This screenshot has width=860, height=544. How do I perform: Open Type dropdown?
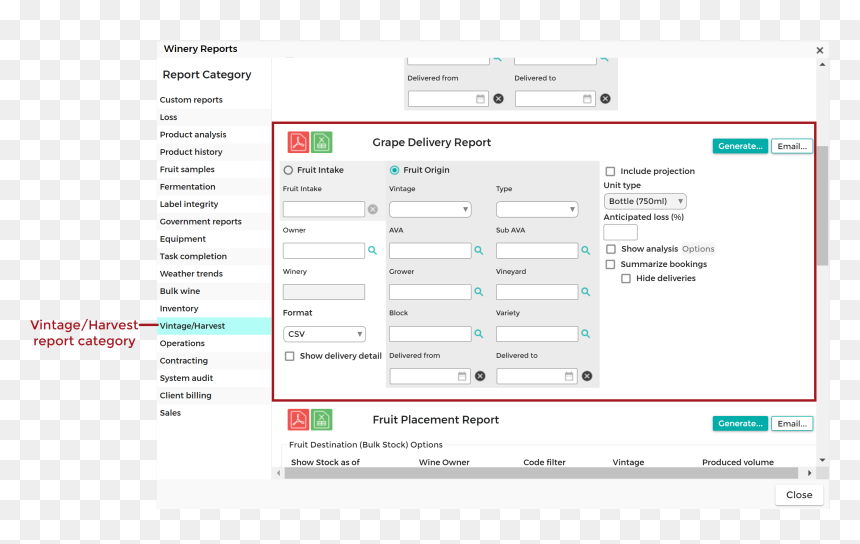pos(537,209)
